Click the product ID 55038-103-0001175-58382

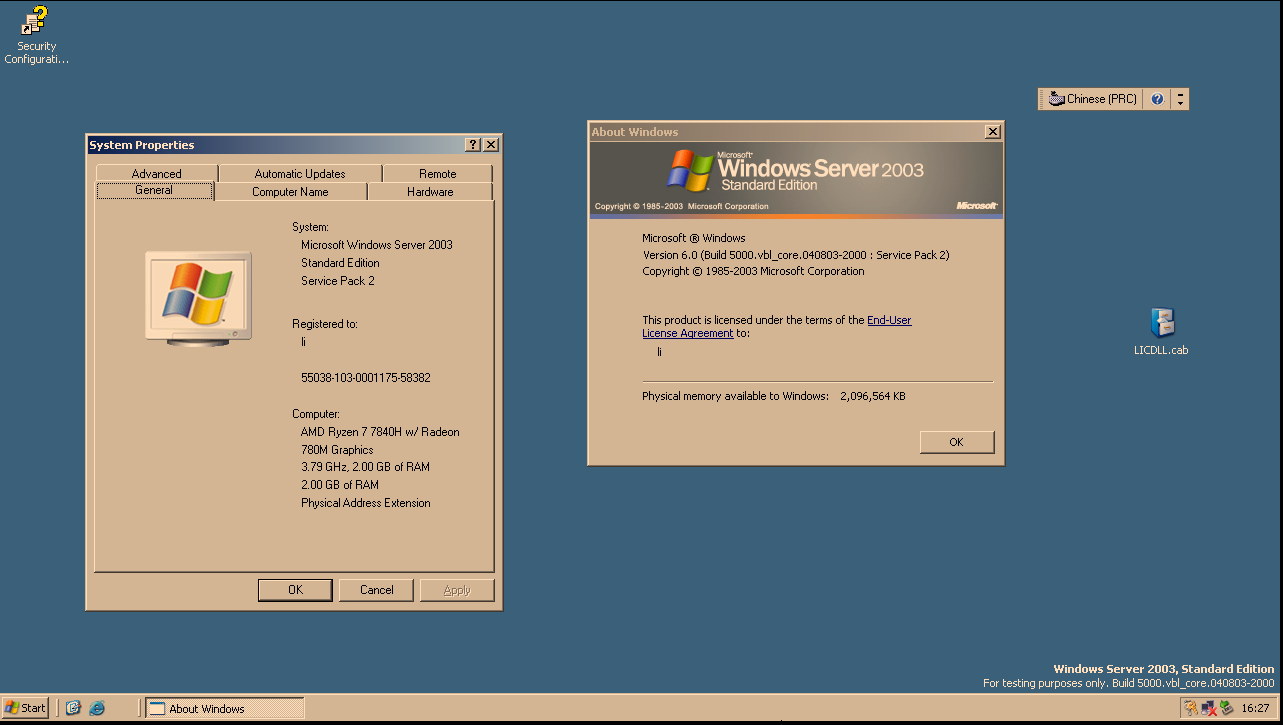[366, 378]
